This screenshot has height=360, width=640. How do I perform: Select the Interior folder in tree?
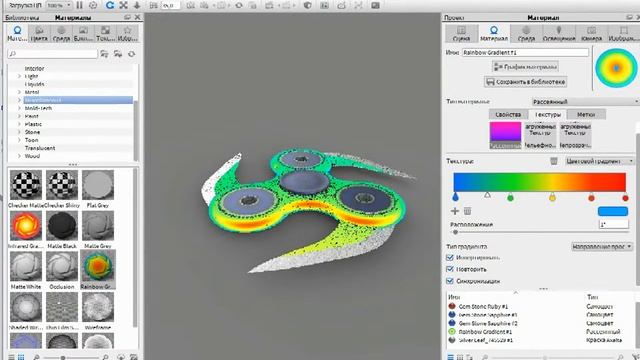(x=34, y=68)
